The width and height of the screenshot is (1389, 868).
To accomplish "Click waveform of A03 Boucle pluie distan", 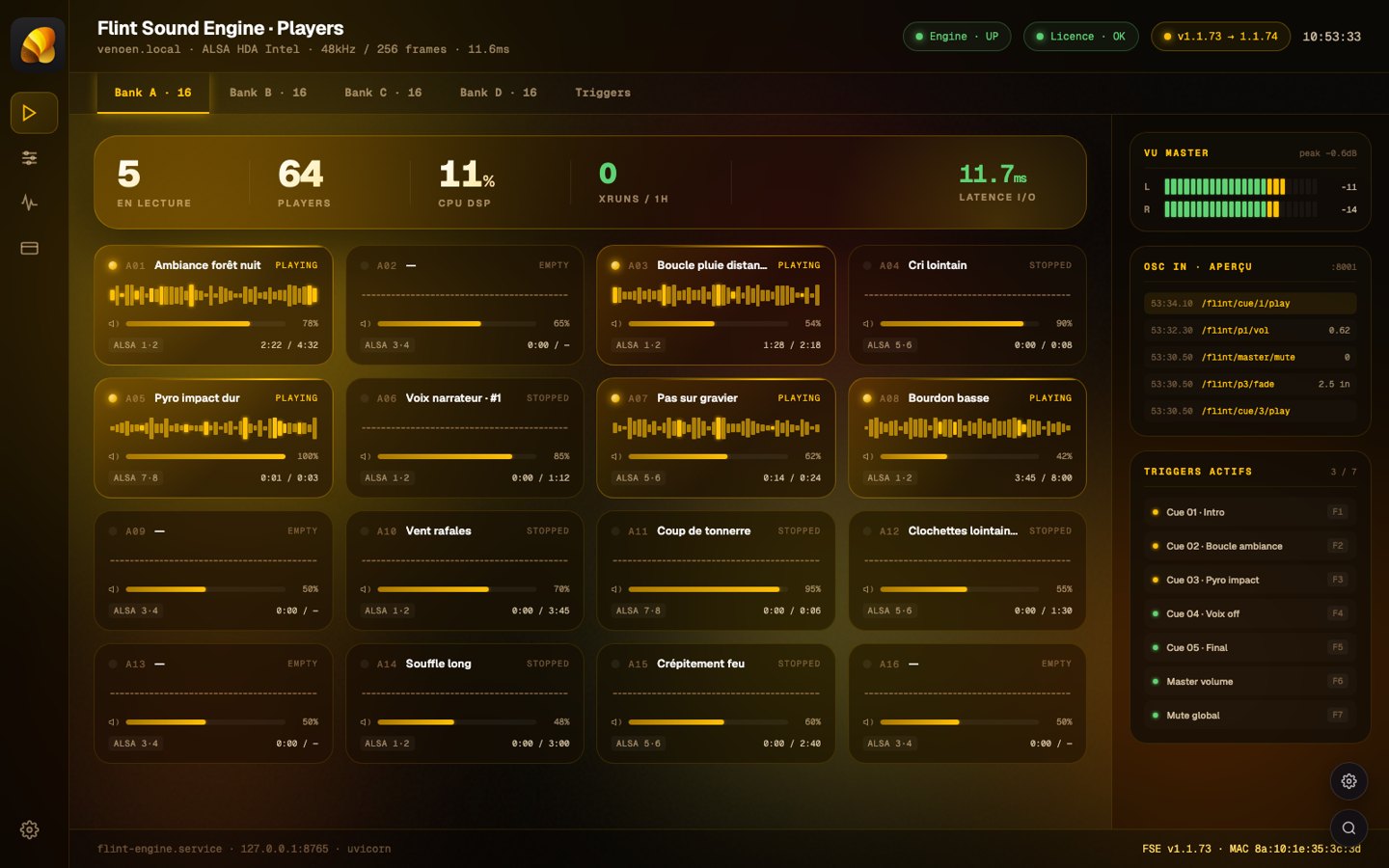I will (x=716, y=295).
